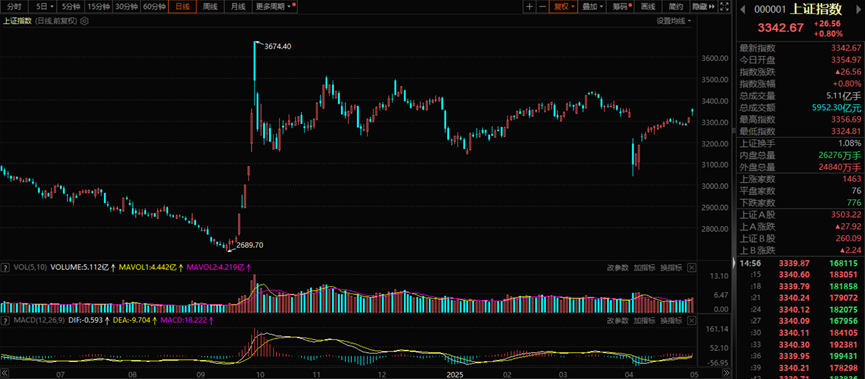This screenshot has height=379, width=865.
Task: Switch to 月线 monthly chart
Action: click(238, 7)
